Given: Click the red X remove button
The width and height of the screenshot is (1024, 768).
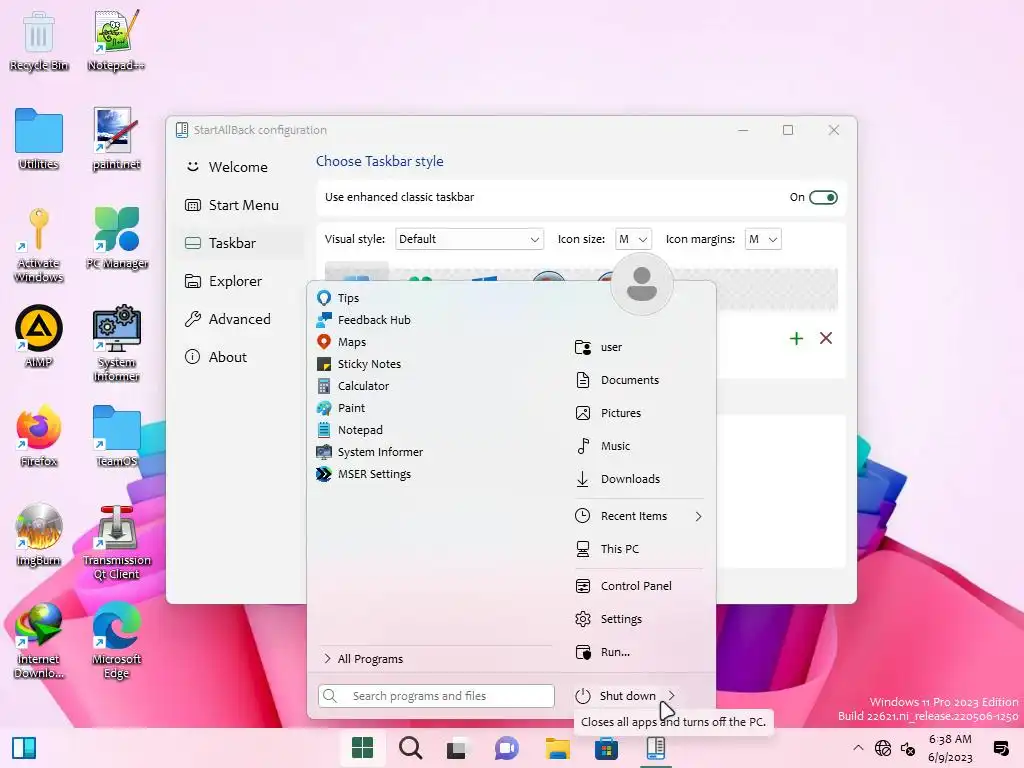Looking at the screenshot, I should 826,338.
